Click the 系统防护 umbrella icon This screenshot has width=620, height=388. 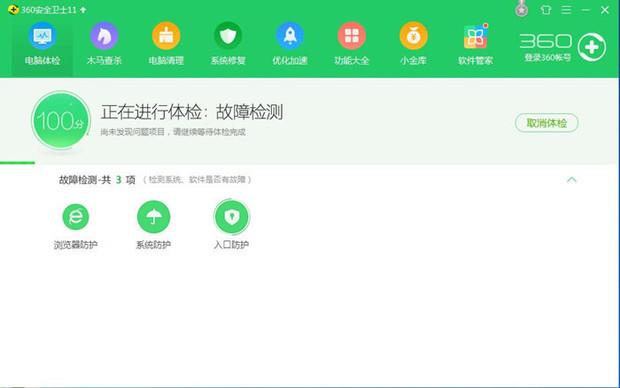pyautogui.click(x=153, y=217)
